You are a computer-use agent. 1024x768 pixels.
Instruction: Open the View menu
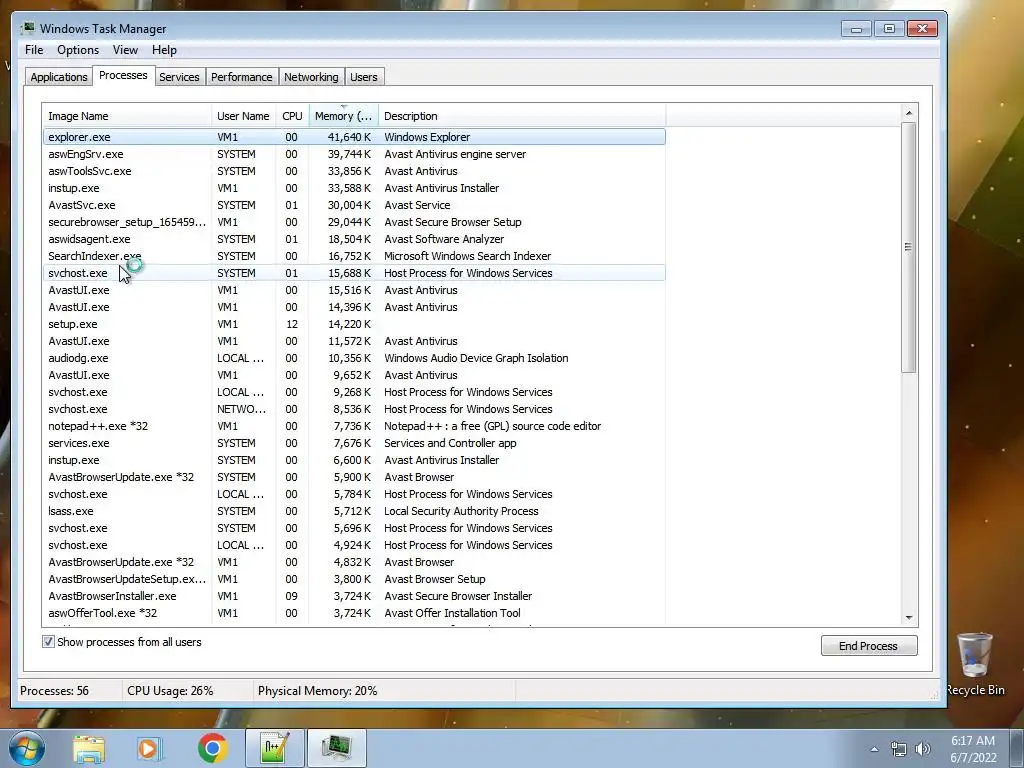[x=125, y=50]
